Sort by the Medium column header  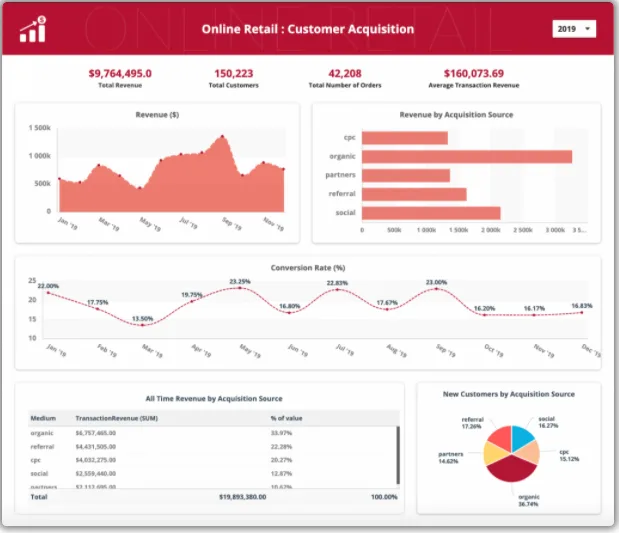[43, 418]
